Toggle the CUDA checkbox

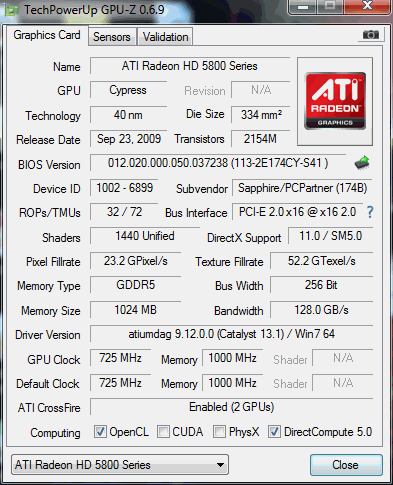coord(163,431)
